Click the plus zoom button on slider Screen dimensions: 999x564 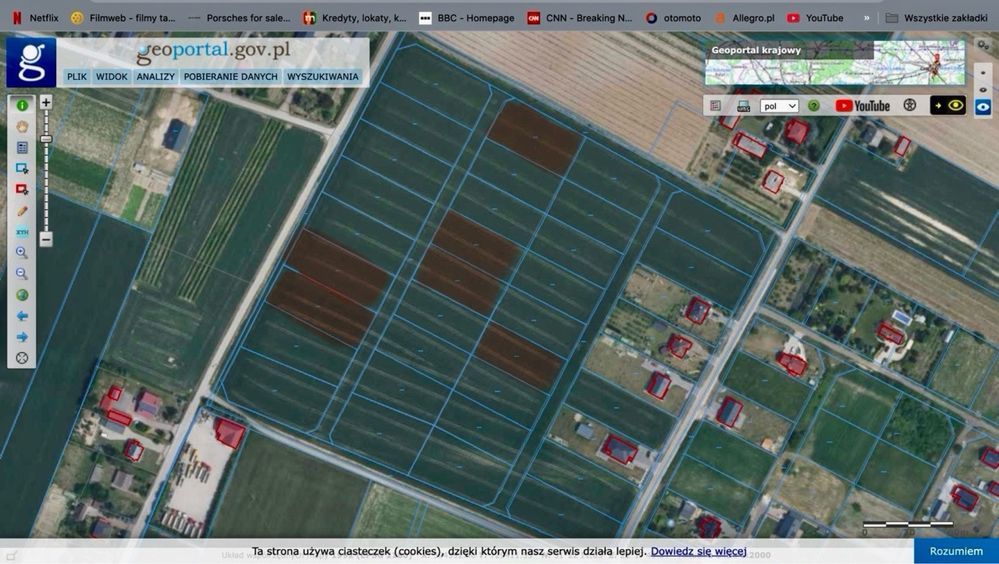point(46,102)
